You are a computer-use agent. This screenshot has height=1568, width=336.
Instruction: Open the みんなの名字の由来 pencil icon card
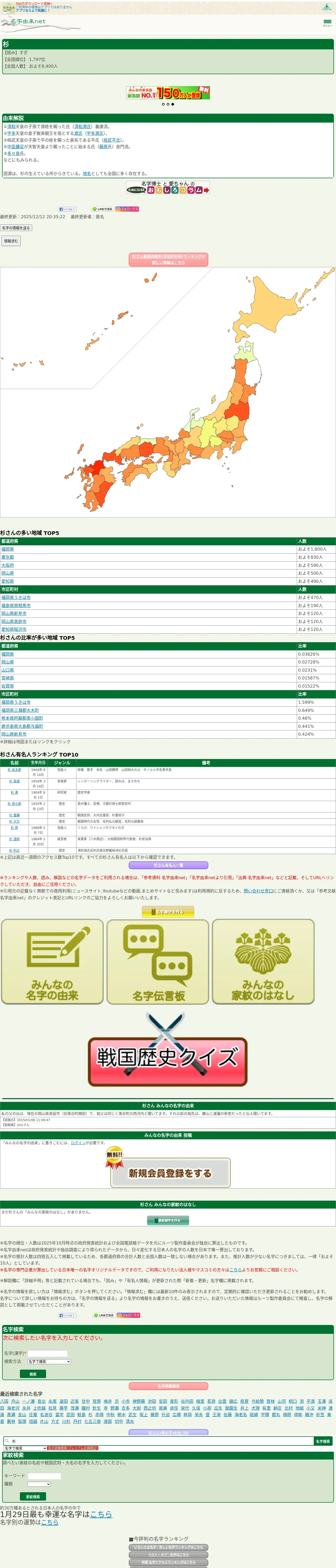(x=52, y=961)
